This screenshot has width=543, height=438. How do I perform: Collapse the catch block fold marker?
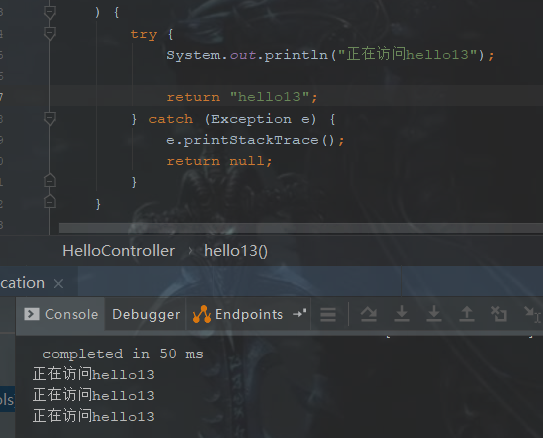point(50,119)
